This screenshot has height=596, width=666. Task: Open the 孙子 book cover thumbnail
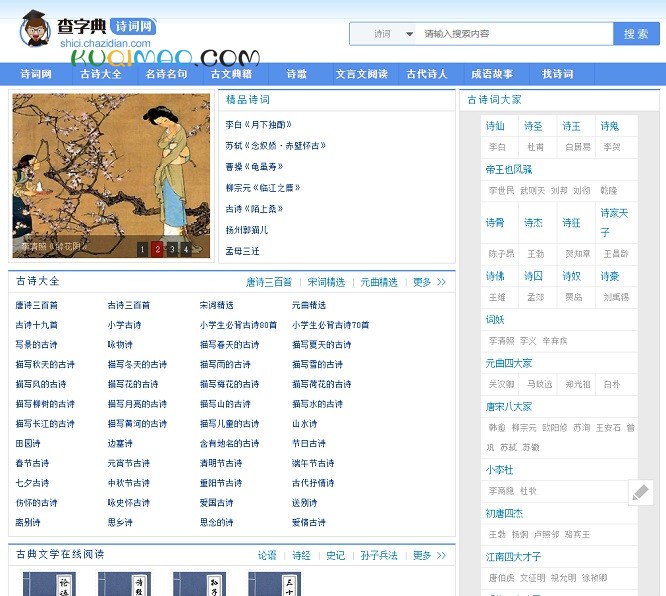point(200,584)
